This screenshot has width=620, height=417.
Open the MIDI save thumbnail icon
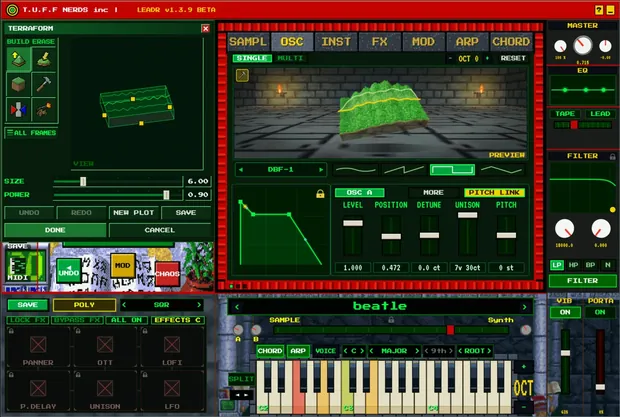(25, 264)
